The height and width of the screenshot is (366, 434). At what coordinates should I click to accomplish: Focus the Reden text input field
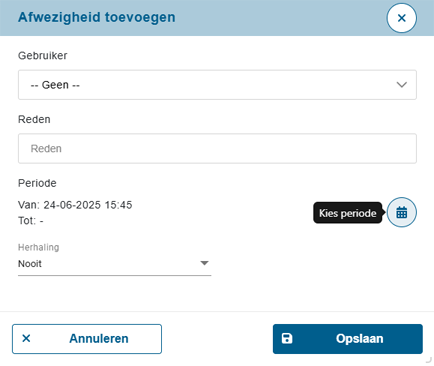(x=217, y=148)
